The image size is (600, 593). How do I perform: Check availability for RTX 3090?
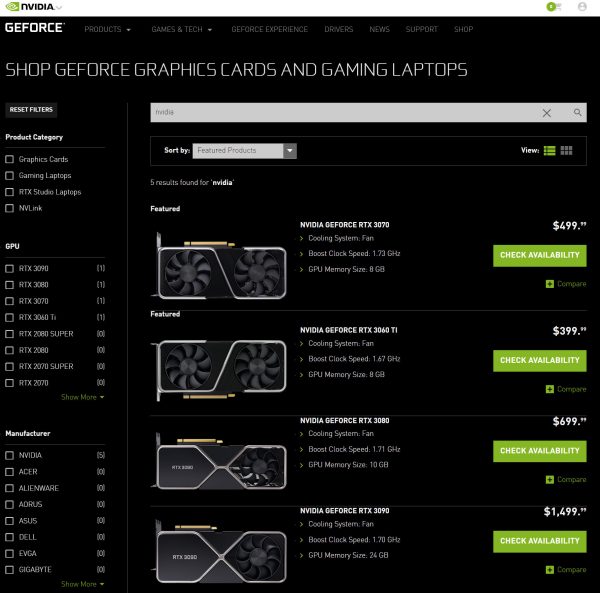pyautogui.click(x=540, y=541)
